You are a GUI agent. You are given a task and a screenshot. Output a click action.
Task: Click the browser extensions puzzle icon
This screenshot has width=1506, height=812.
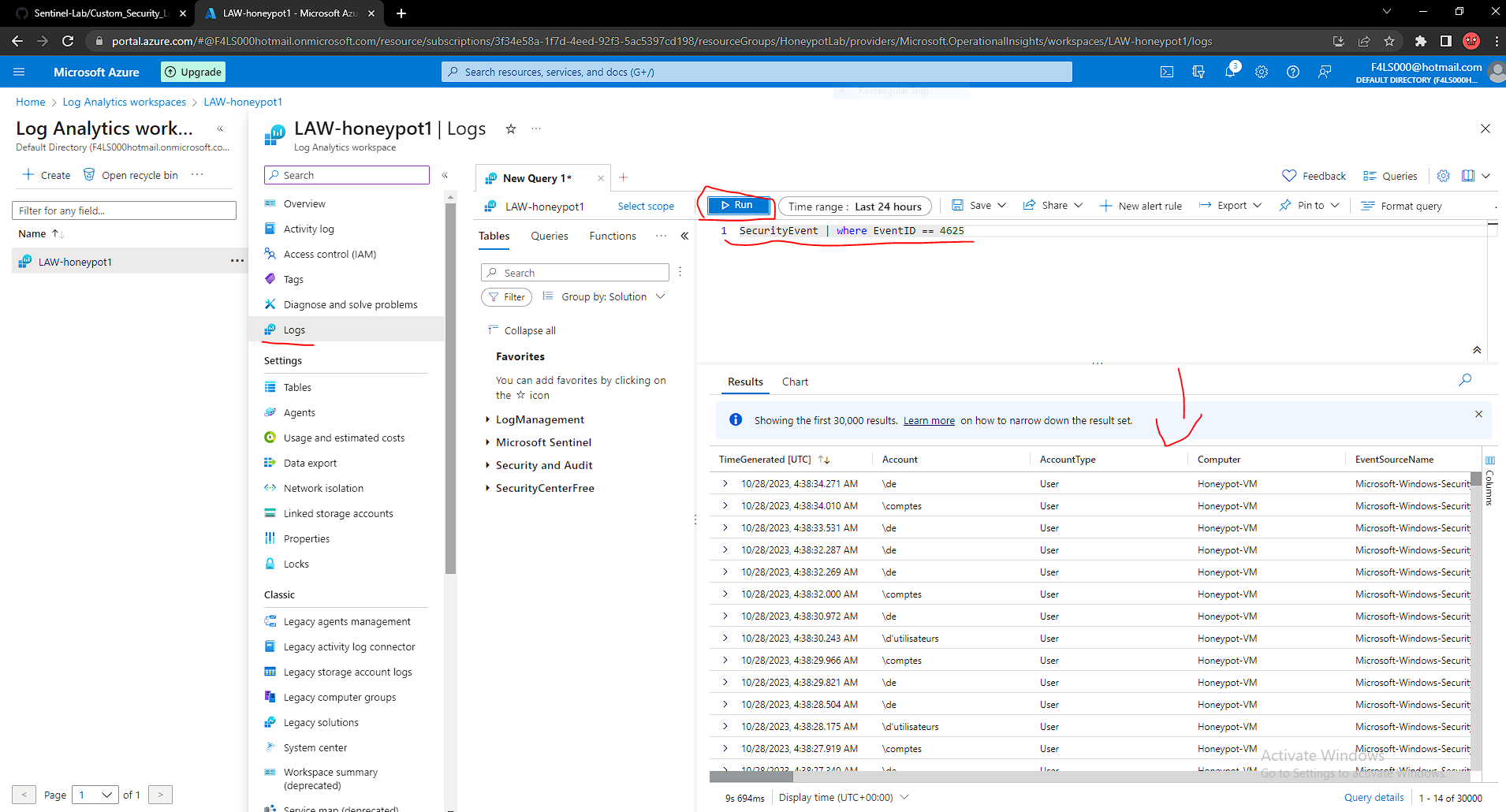click(1420, 41)
